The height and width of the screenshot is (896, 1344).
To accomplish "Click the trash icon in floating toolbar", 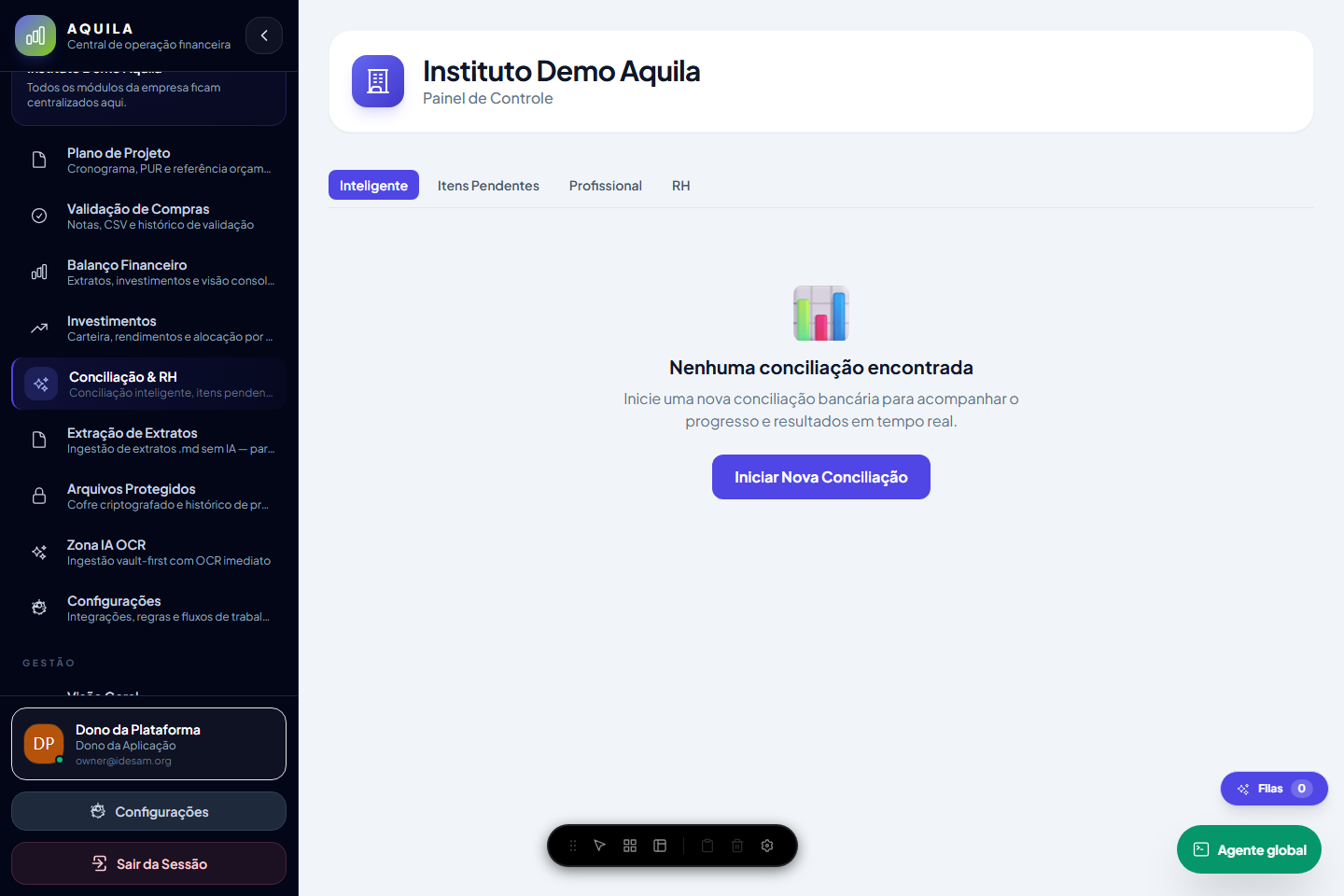I will point(737,846).
